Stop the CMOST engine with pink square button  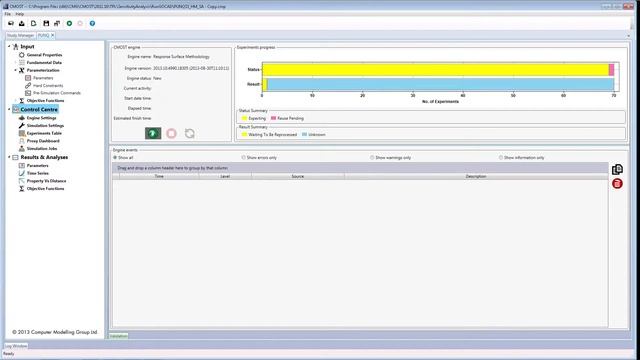point(171,133)
